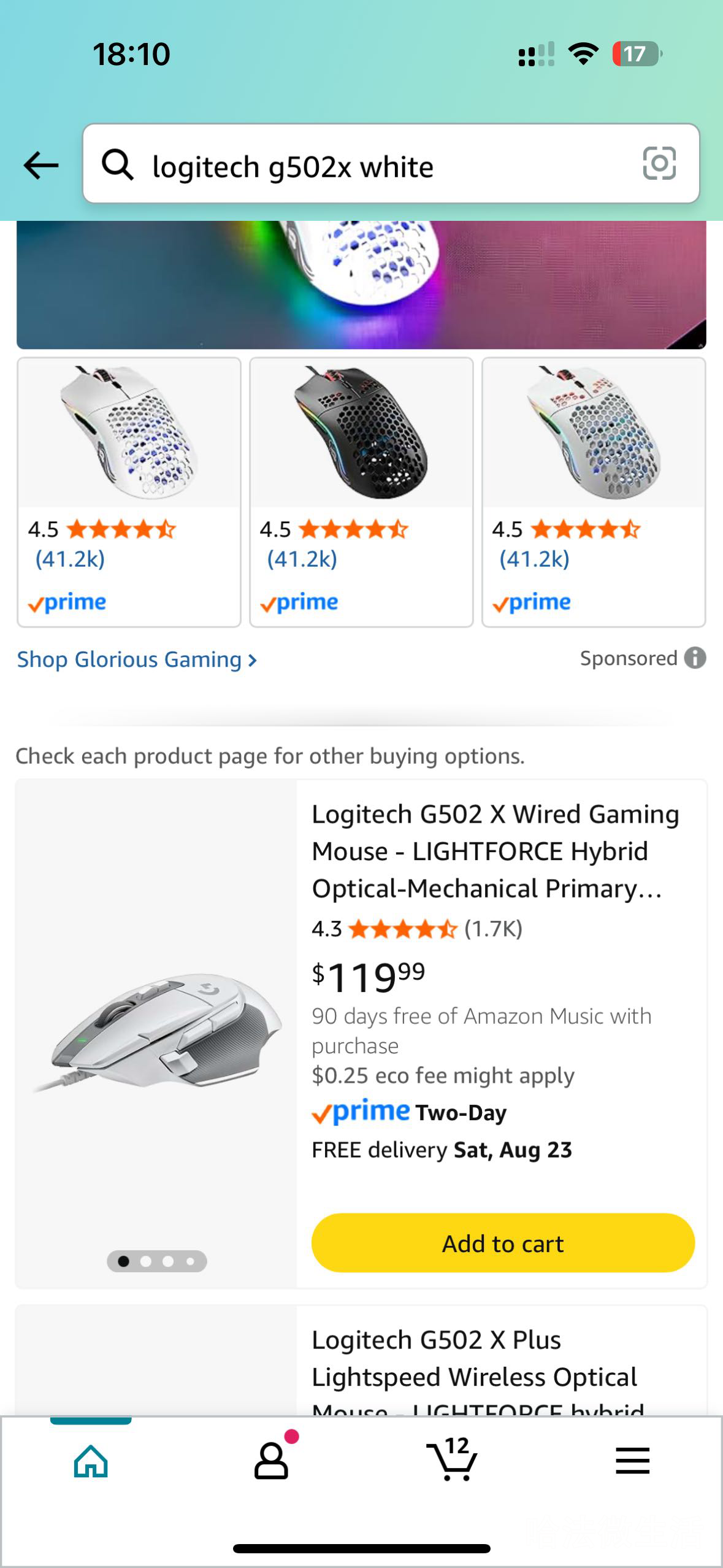The height and width of the screenshot is (1568, 723).
Task: Tap the back arrow icon
Action: (x=41, y=166)
